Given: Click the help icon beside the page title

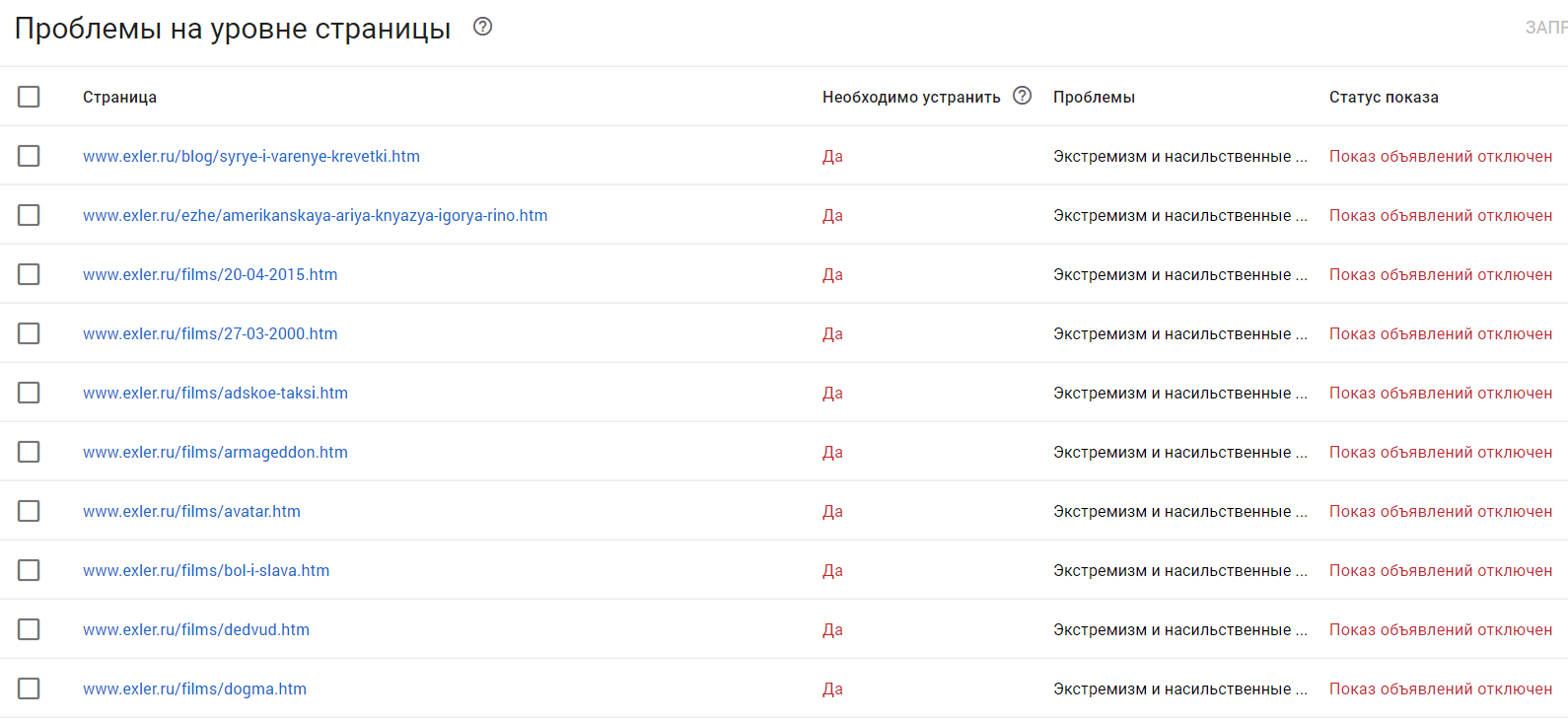Looking at the screenshot, I should [482, 27].
